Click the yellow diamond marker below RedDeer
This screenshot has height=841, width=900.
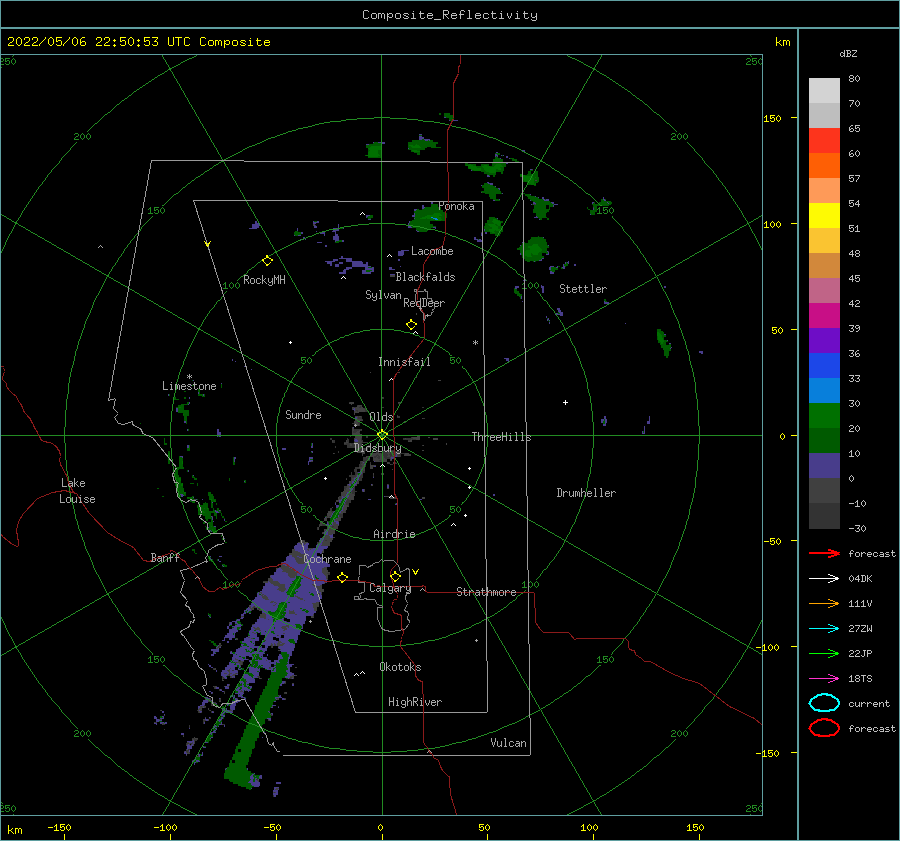pyautogui.click(x=411, y=325)
